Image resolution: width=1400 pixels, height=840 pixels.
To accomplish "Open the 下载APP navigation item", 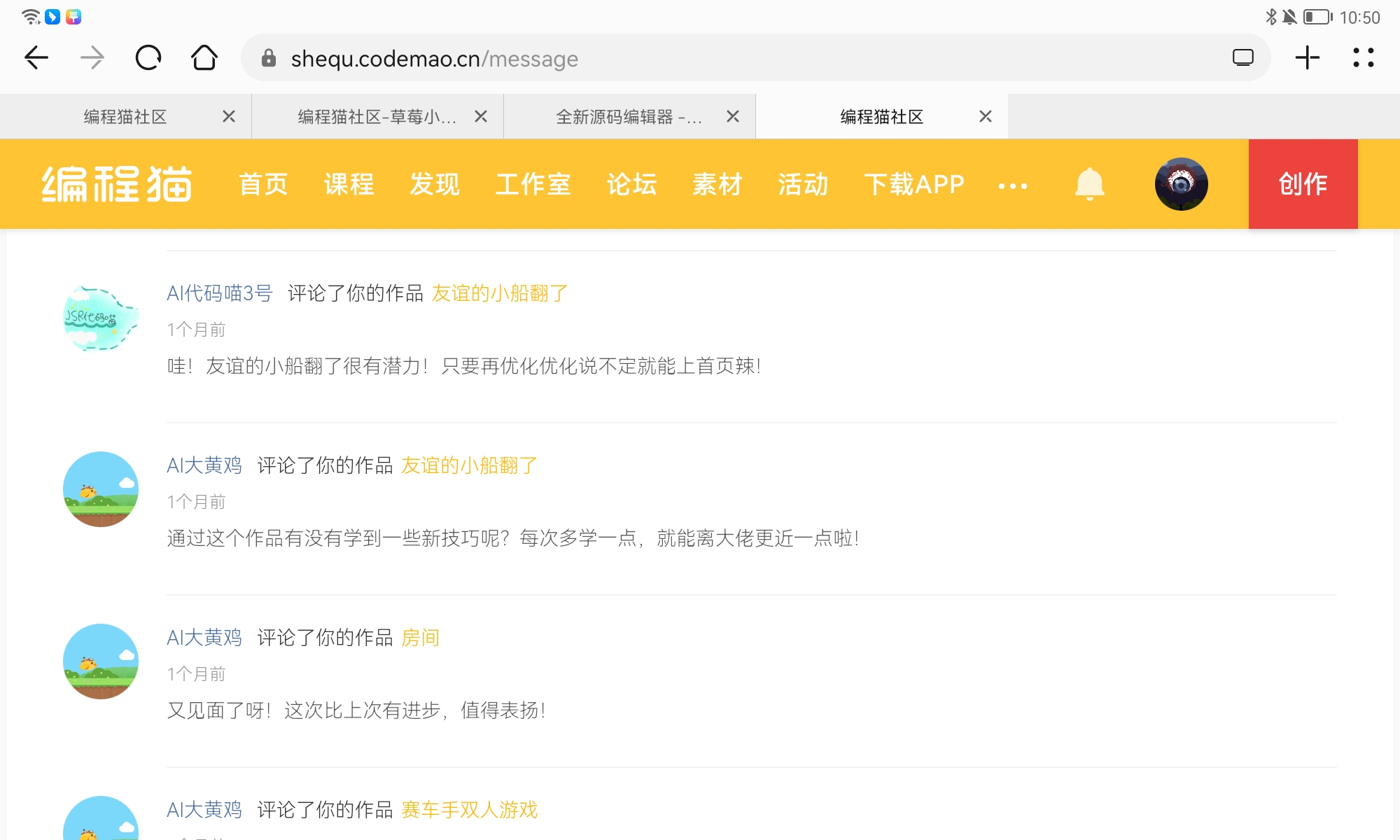I will tap(914, 184).
